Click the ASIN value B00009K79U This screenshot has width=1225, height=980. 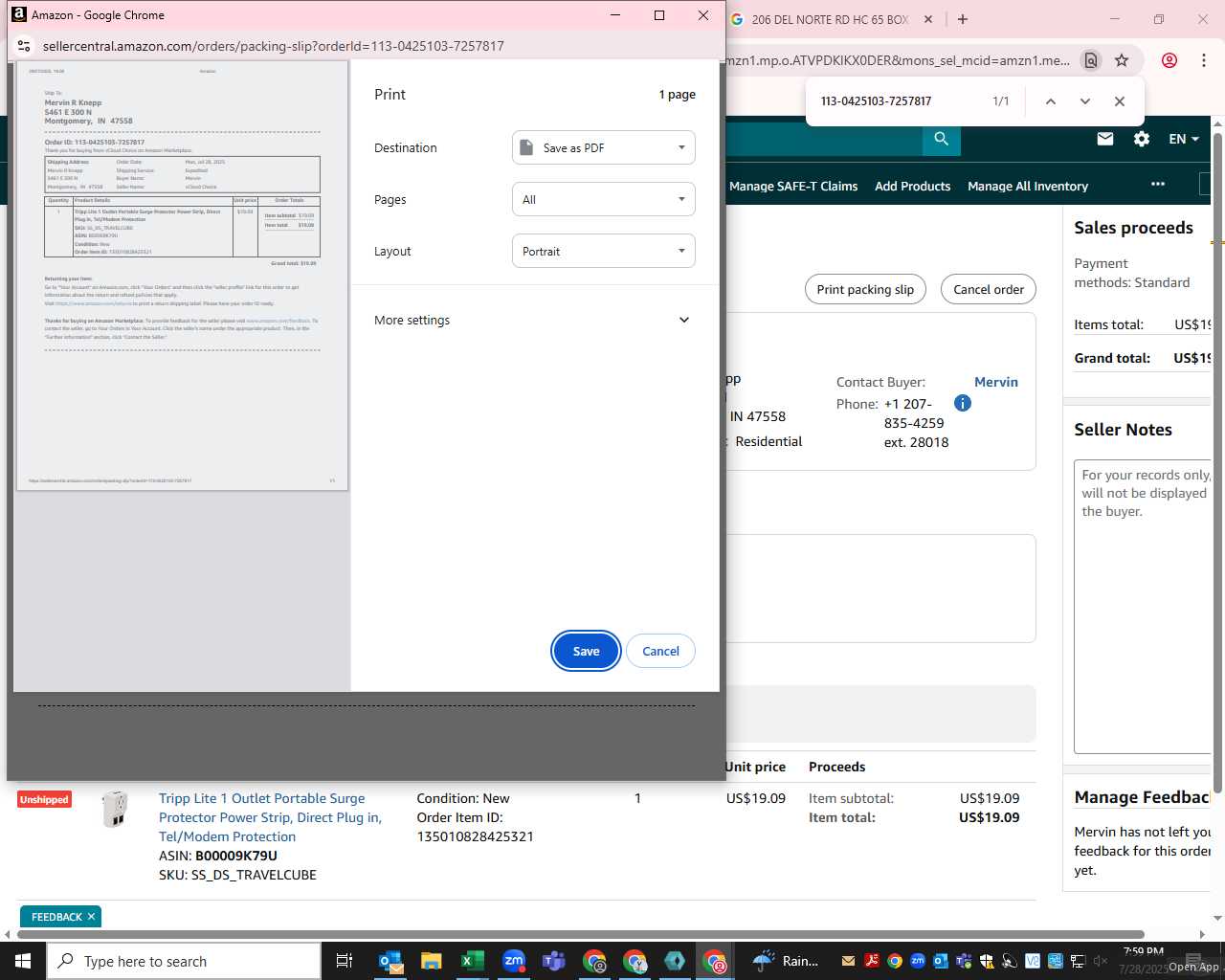coord(236,856)
